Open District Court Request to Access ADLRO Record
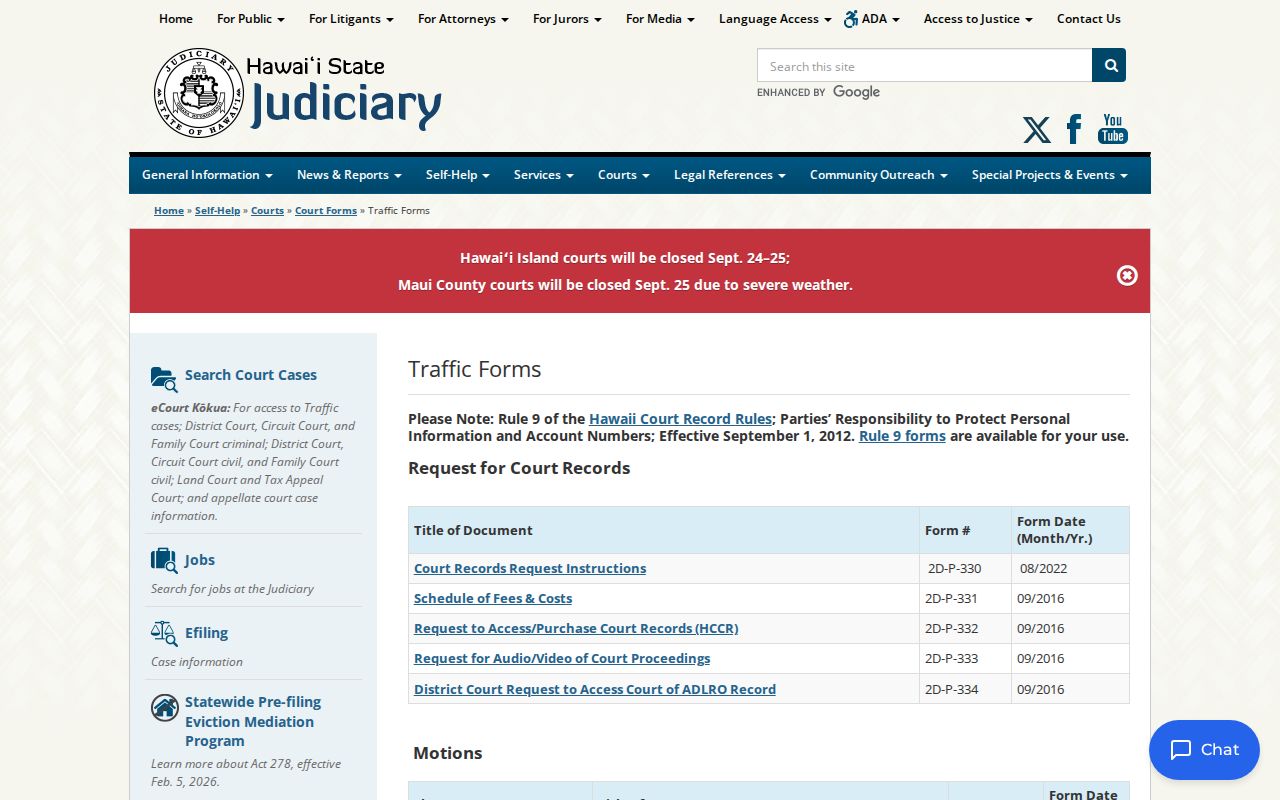The image size is (1280, 800). coord(595,689)
